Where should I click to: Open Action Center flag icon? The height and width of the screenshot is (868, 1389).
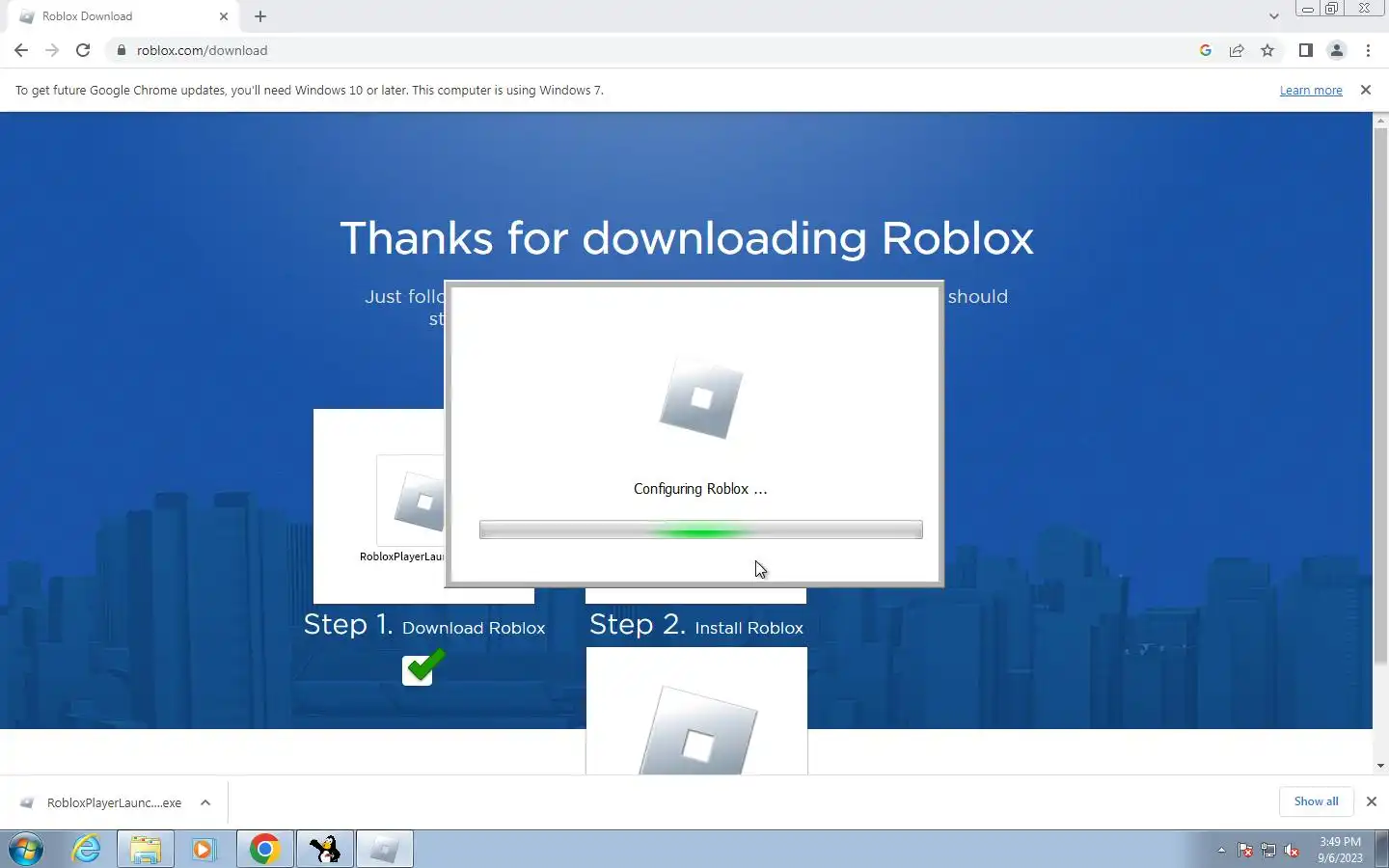coord(1245,851)
